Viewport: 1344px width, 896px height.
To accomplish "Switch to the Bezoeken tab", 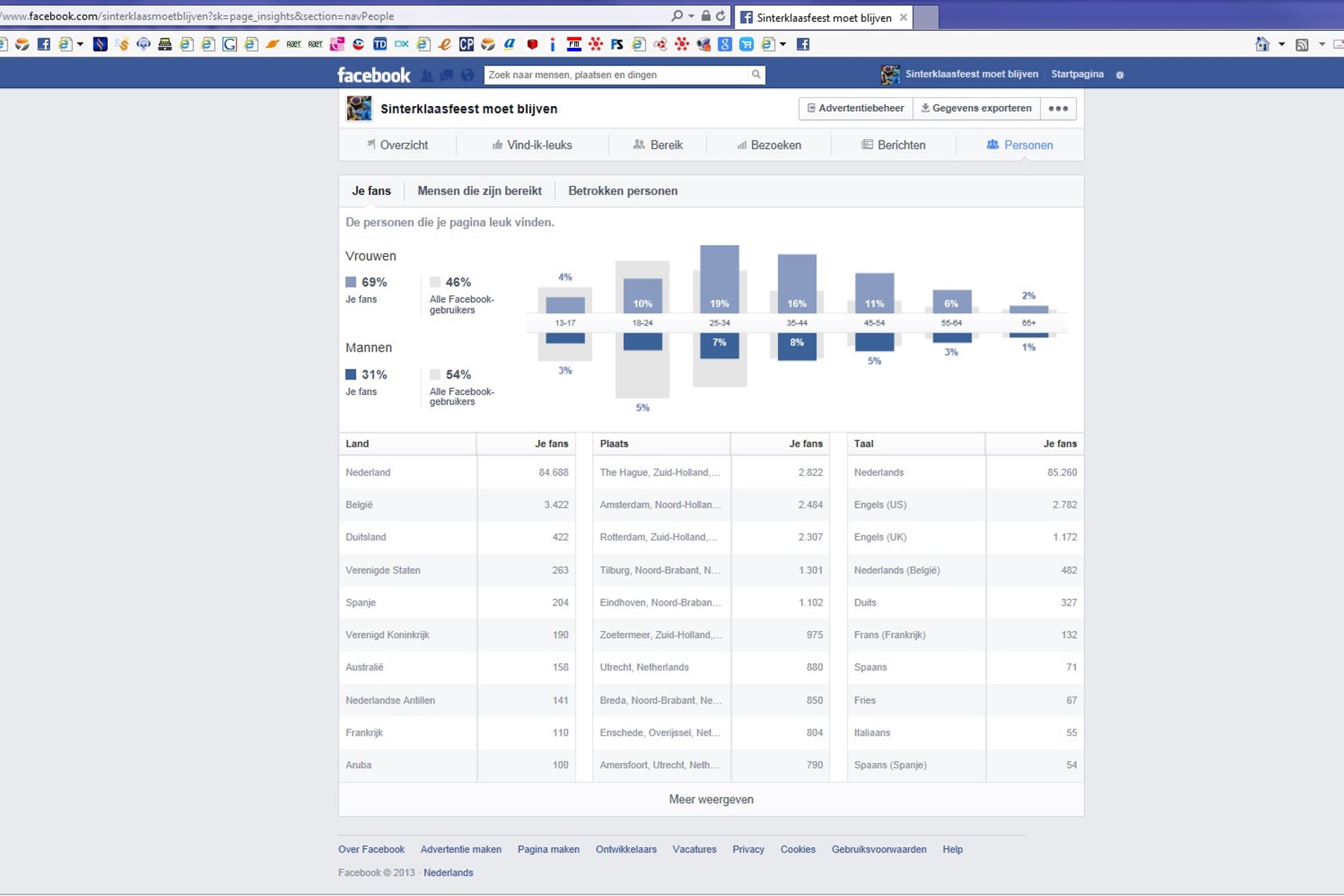I will [768, 145].
